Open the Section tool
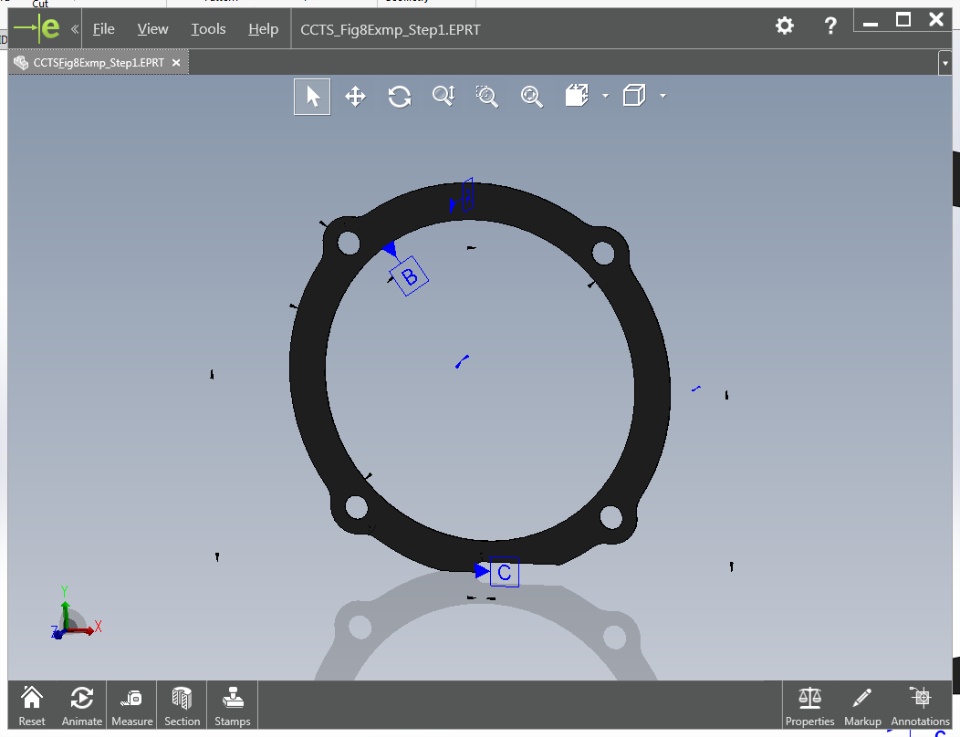 [182, 705]
